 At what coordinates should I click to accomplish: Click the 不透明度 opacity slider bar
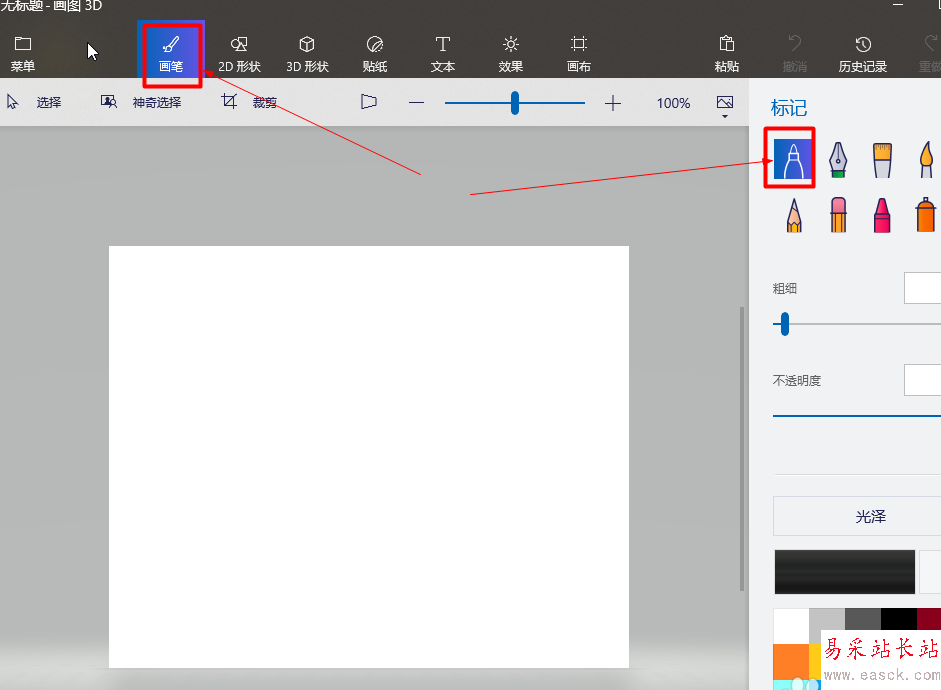coord(857,415)
